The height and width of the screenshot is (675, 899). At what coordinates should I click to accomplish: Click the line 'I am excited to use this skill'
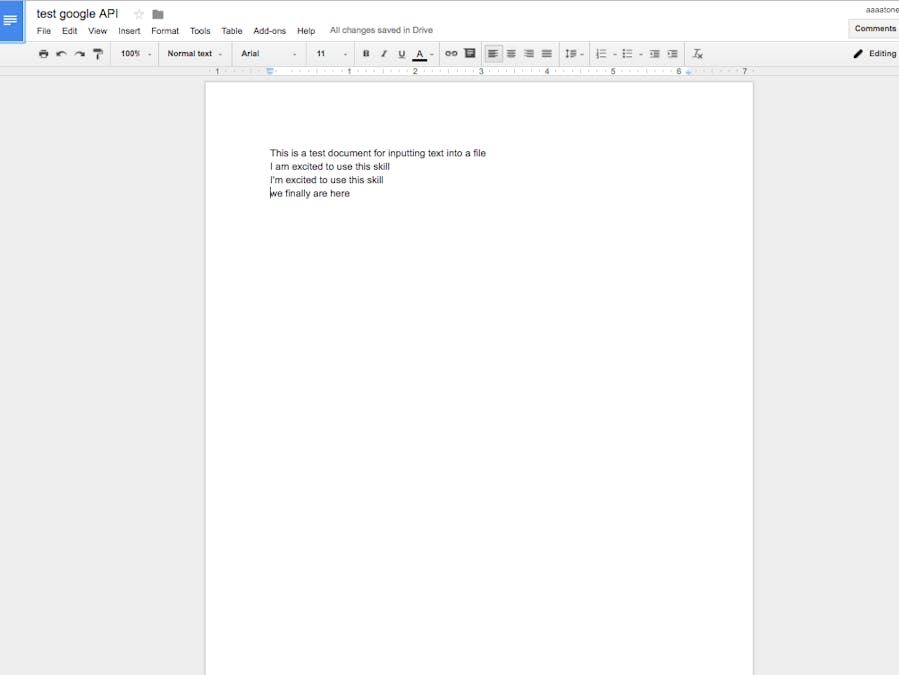tap(330, 166)
